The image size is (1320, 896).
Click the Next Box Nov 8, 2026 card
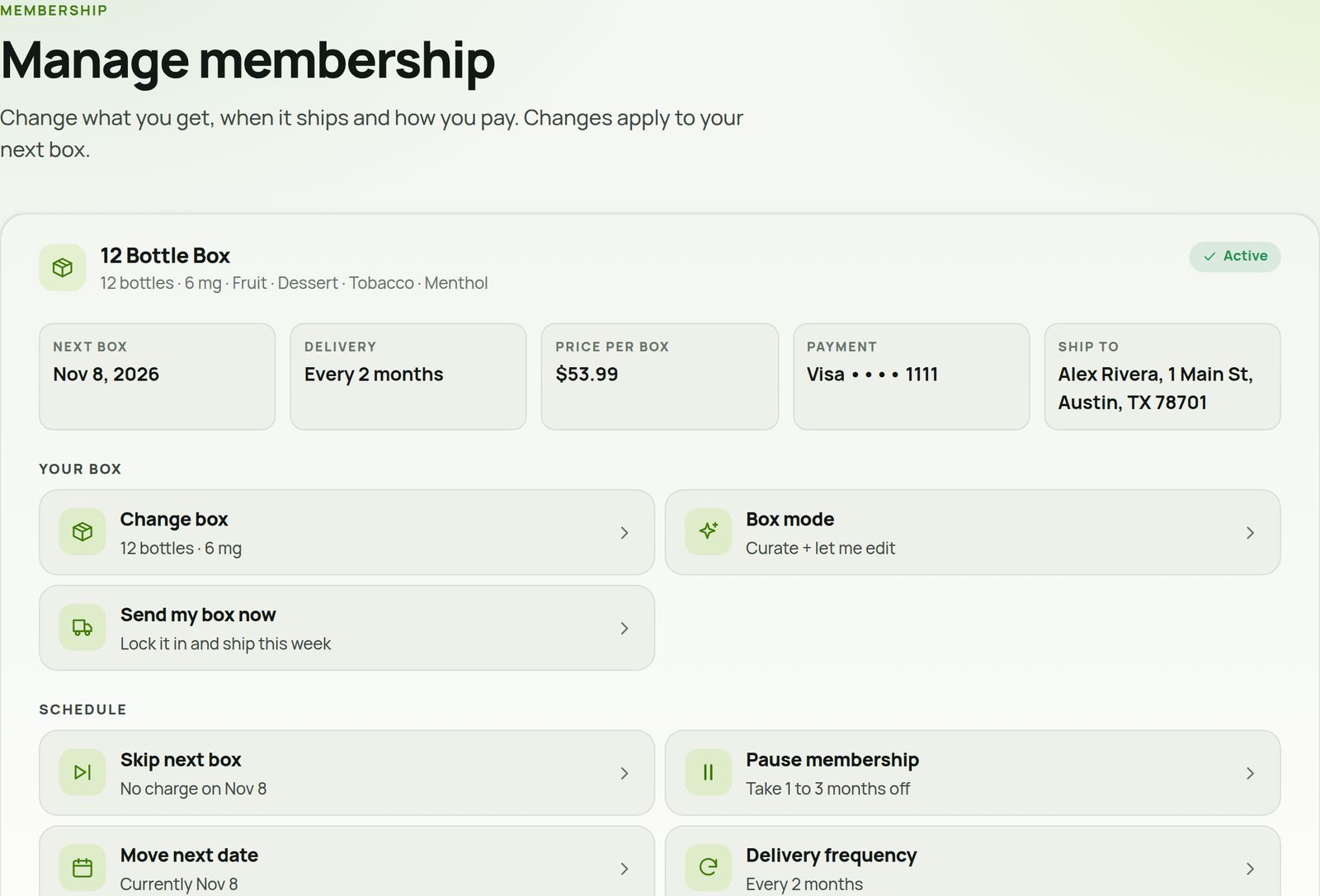point(157,376)
